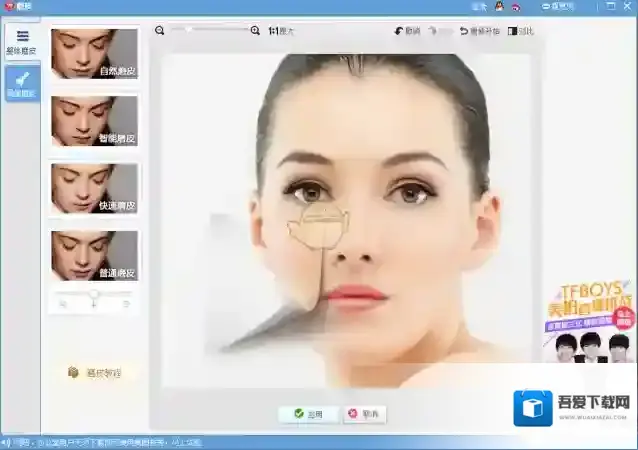638x450 pixels.
Task: Switch to the 整体磨皮 overall smoothing tab
Action: (22, 42)
